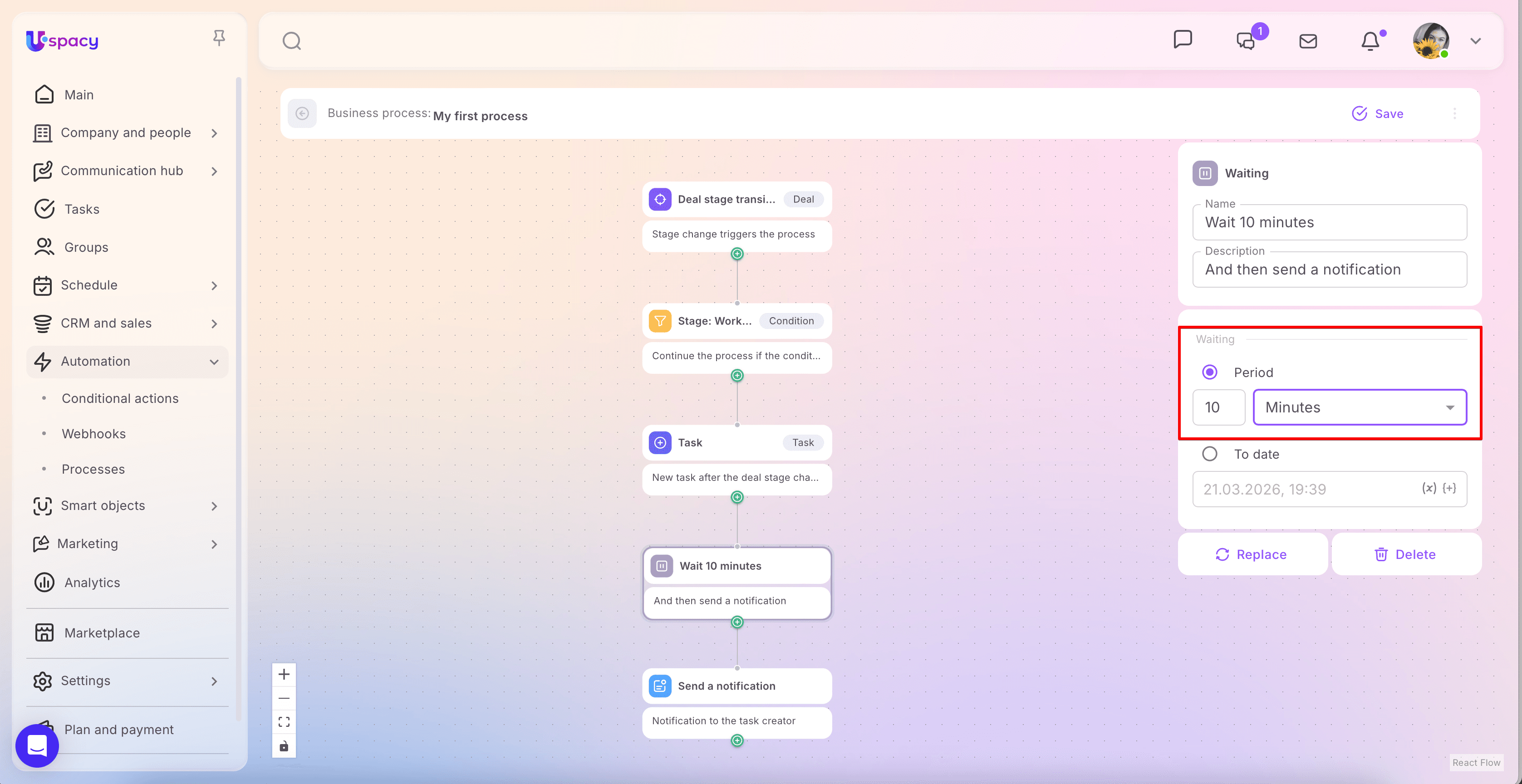This screenshot has width=1522, height=784.
Task: Click the back arrow beside Business process
Action: [302, 113]
